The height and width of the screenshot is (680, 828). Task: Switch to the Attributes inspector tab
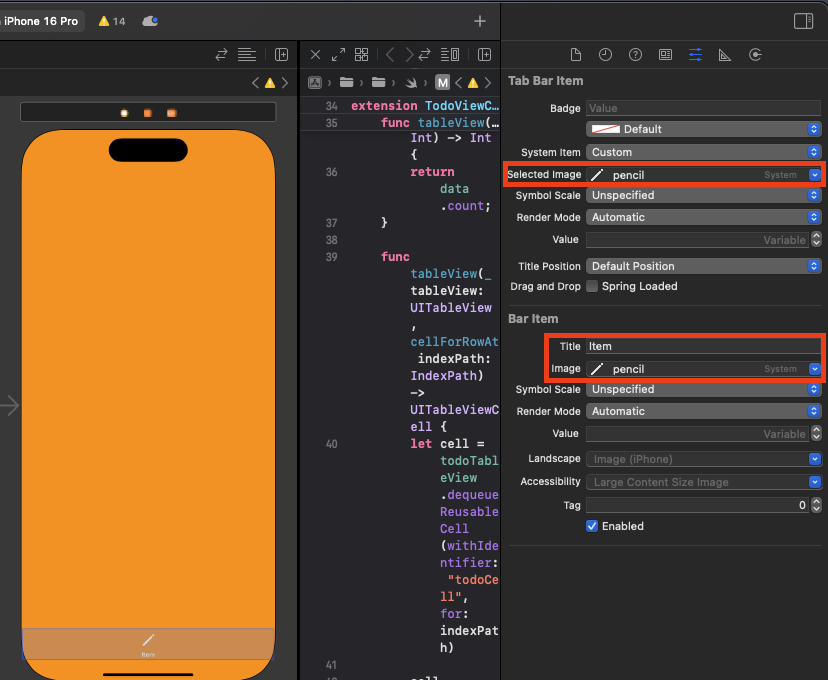pyautogui.click(x=695, y=54)
